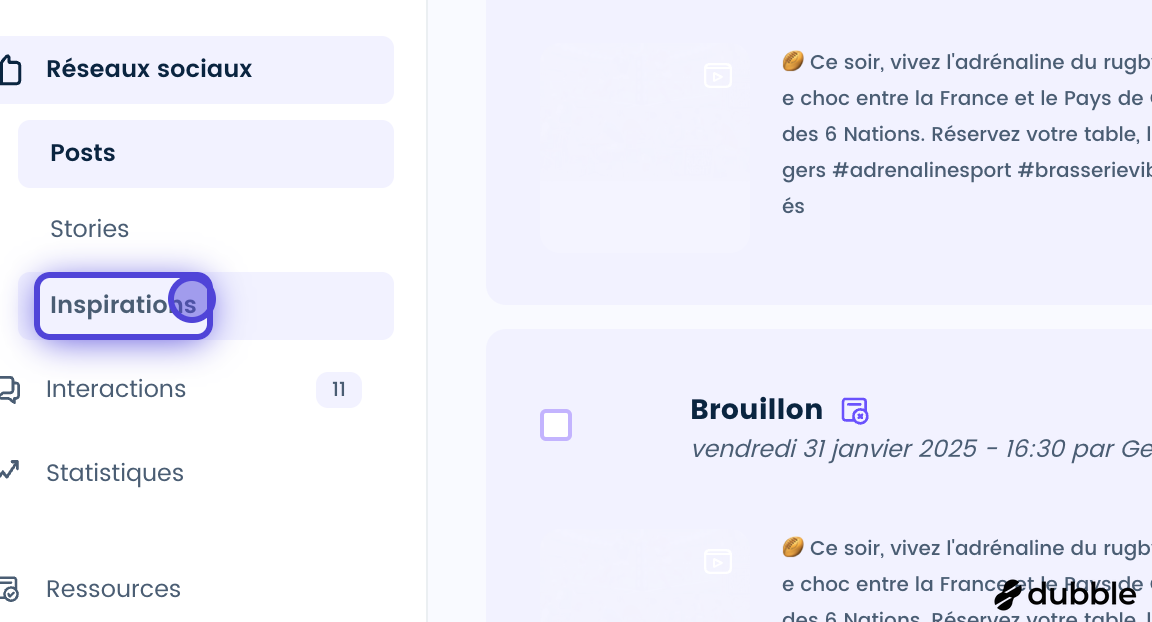The height and width of the screenshot is (622, 1152).
Task: Collapse the Réseaux sociaux section
Action: coord(195,70)
